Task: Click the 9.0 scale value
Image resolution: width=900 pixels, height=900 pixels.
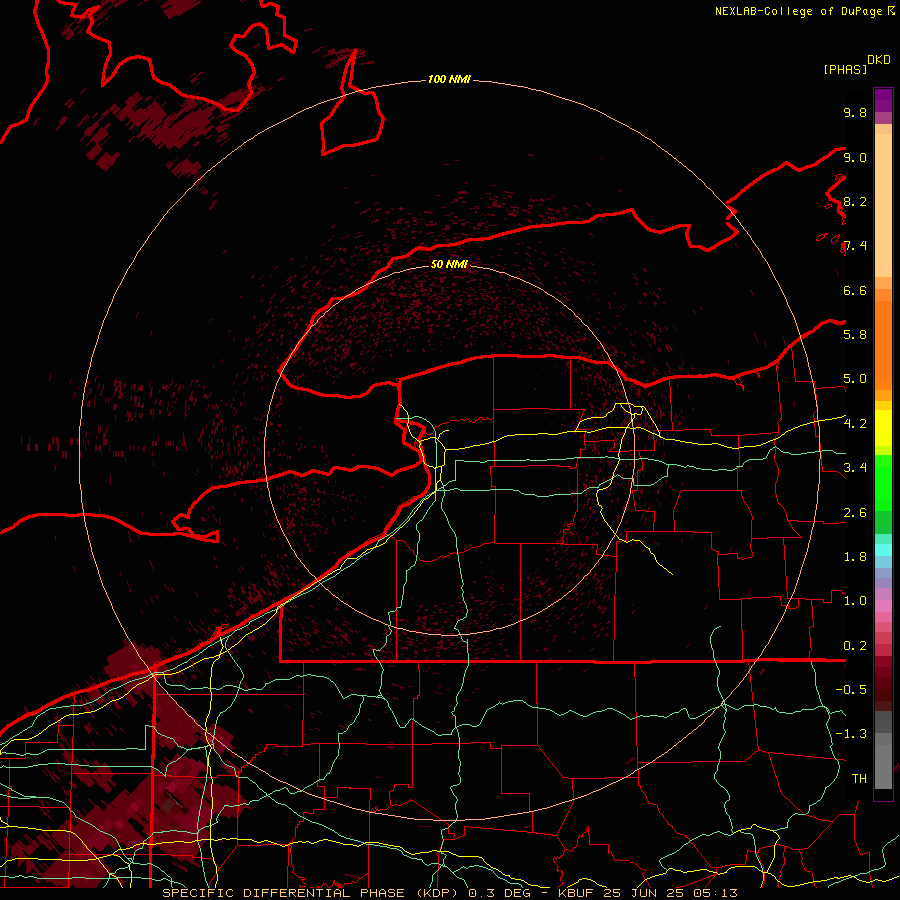Action: tap(855, 157)
